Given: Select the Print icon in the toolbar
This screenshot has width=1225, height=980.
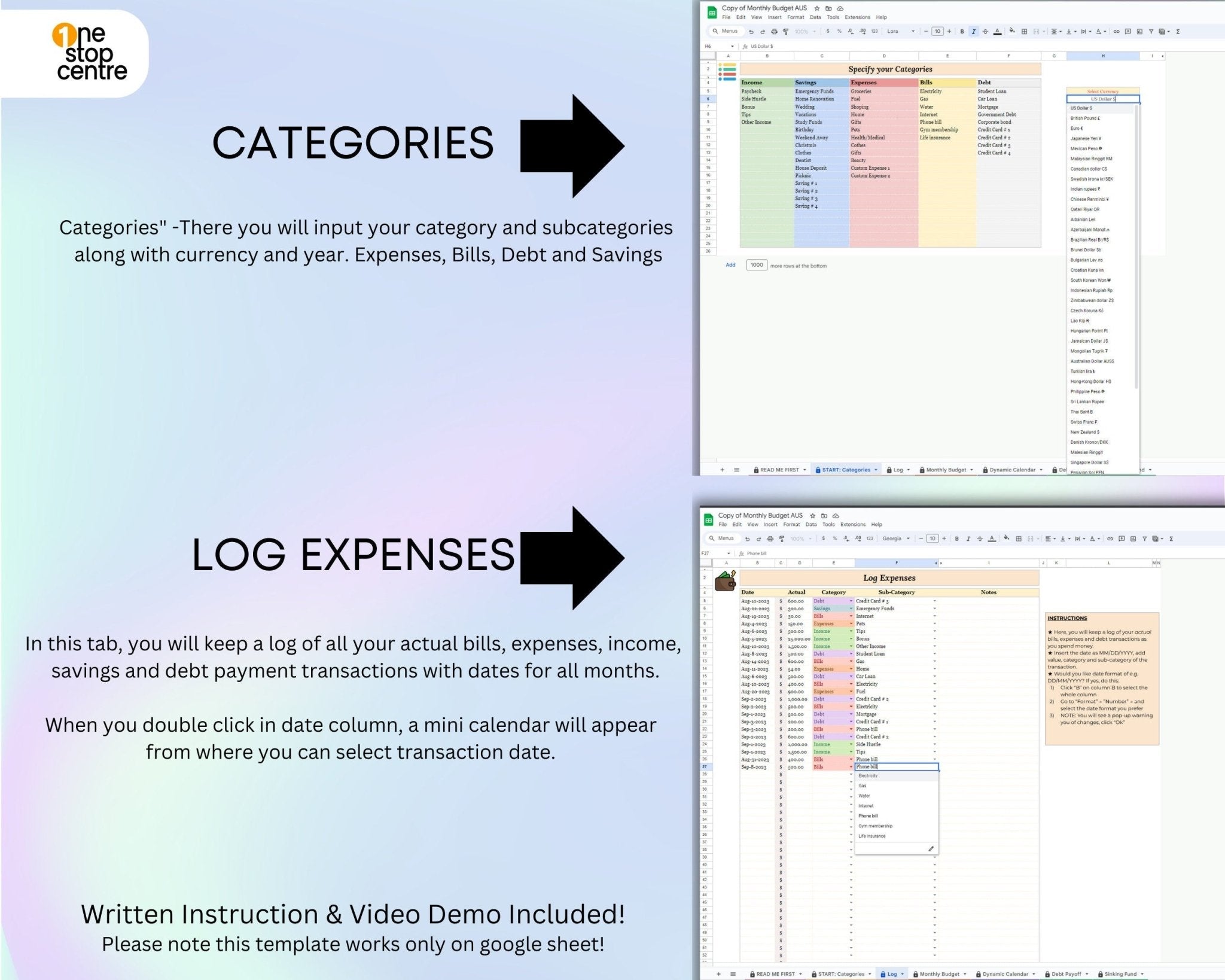Looking at the screenshot, I should 773,31.
